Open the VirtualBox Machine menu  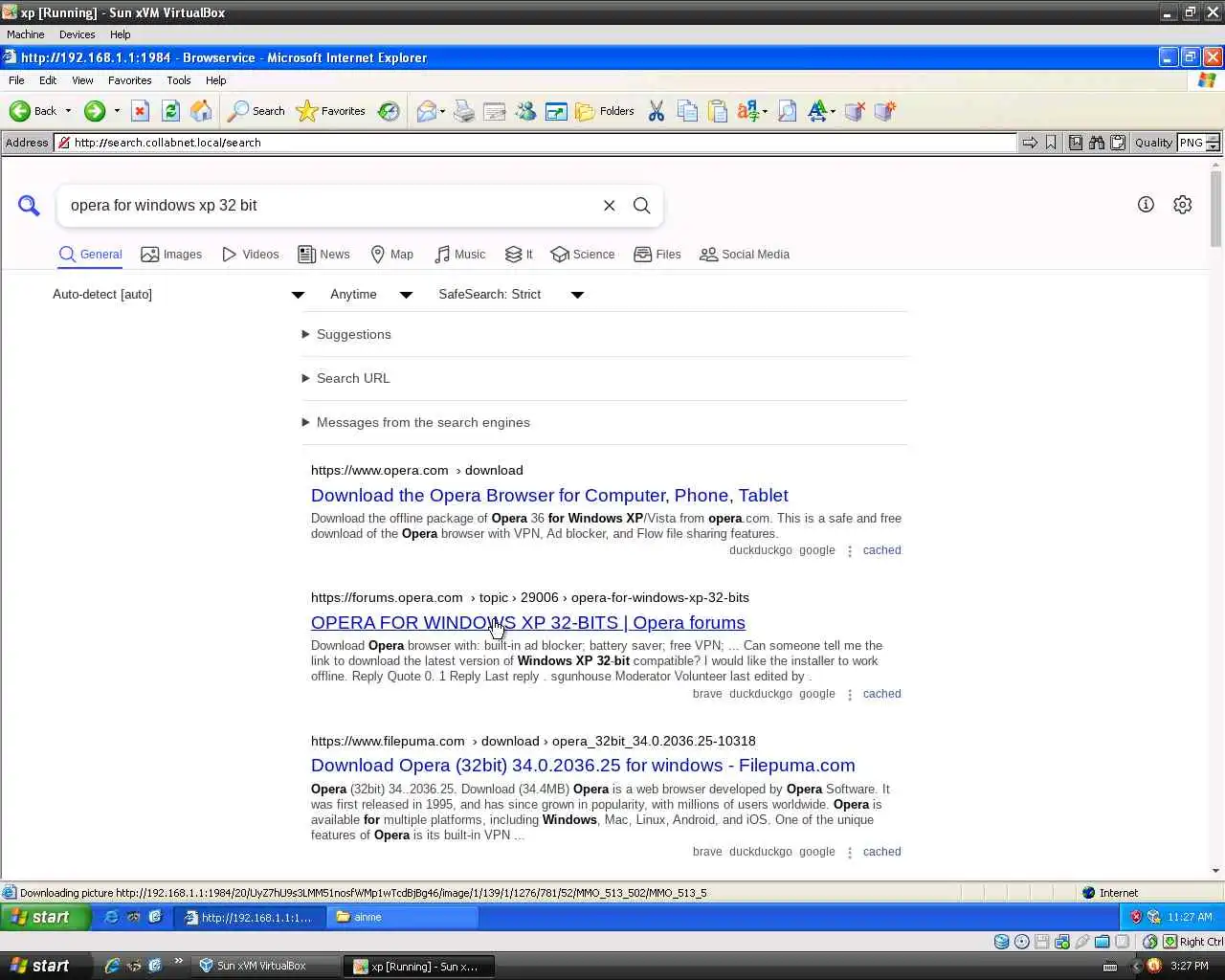pos(26,34)
